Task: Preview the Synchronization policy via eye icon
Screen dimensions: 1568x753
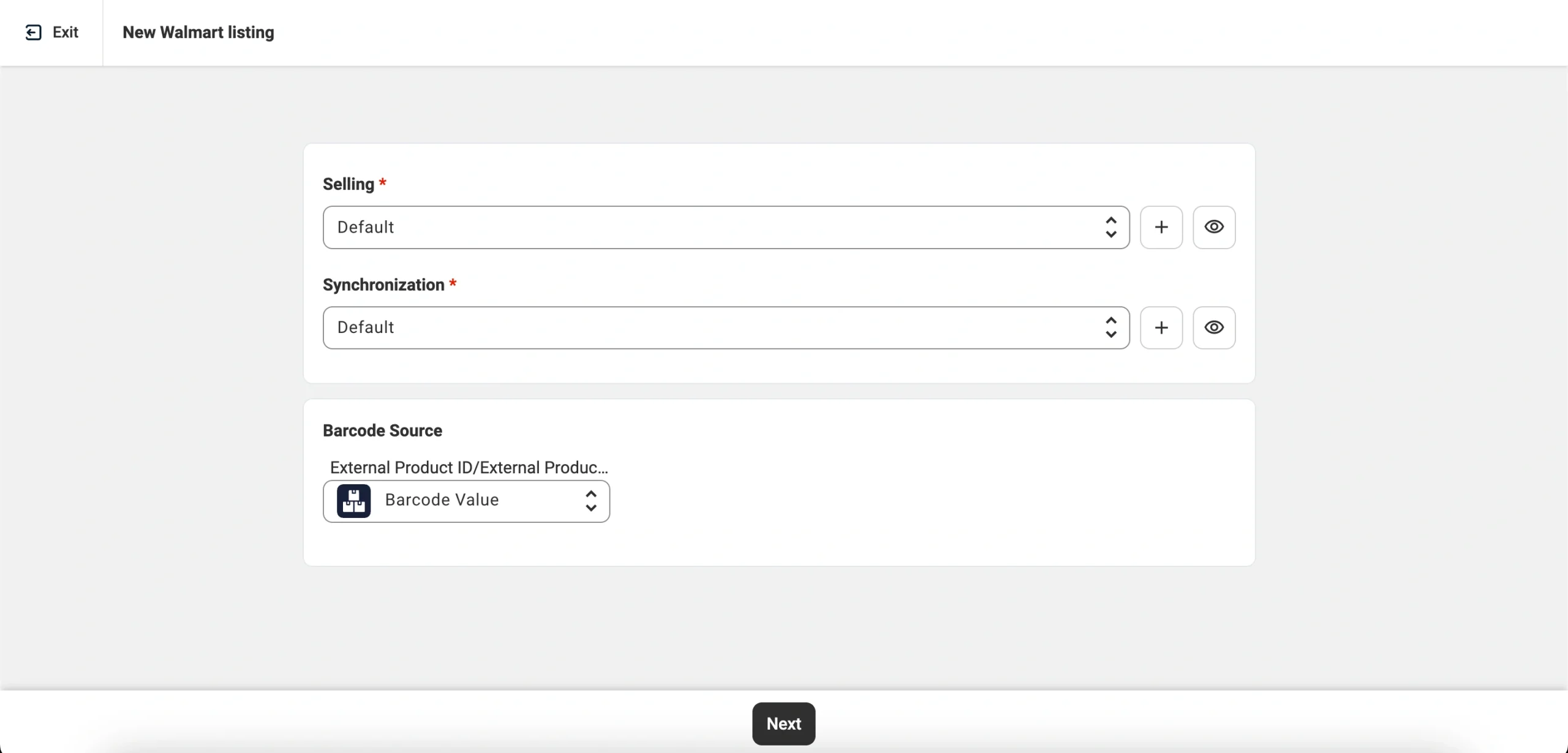Action: (x=1213, y=328)
